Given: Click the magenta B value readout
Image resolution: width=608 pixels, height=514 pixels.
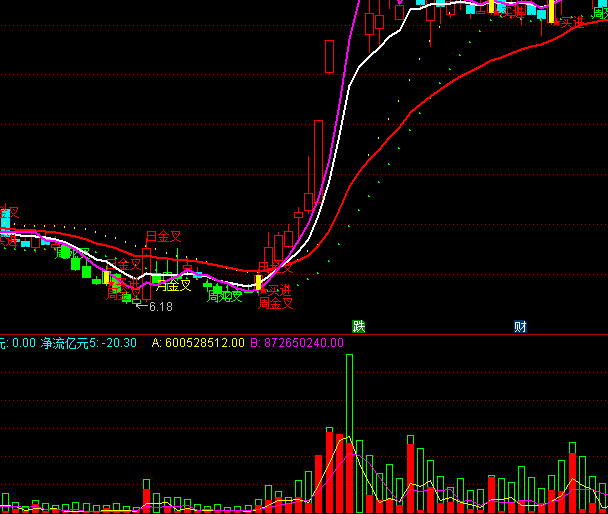Looking at the screenshot, I should coord(297,343).
